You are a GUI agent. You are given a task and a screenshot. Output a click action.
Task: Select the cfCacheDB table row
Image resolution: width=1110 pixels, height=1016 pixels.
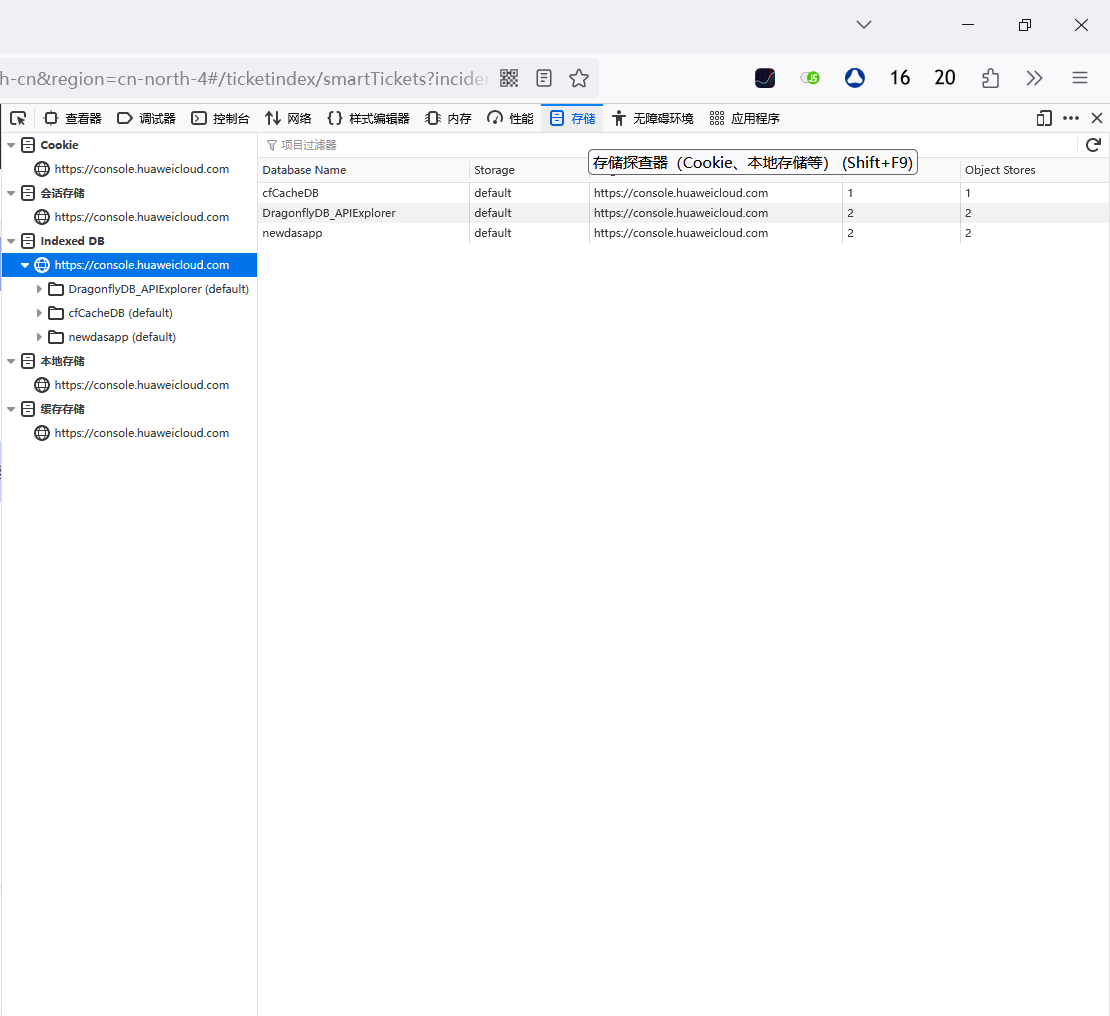tap(684, 193)
